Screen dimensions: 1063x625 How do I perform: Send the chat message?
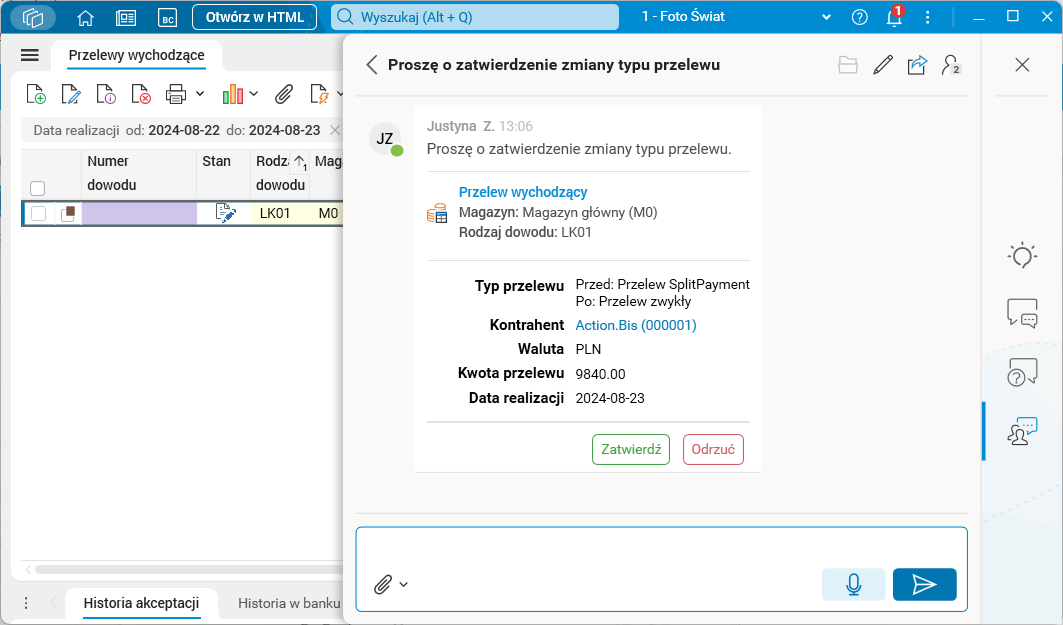[x=924, y=584]
